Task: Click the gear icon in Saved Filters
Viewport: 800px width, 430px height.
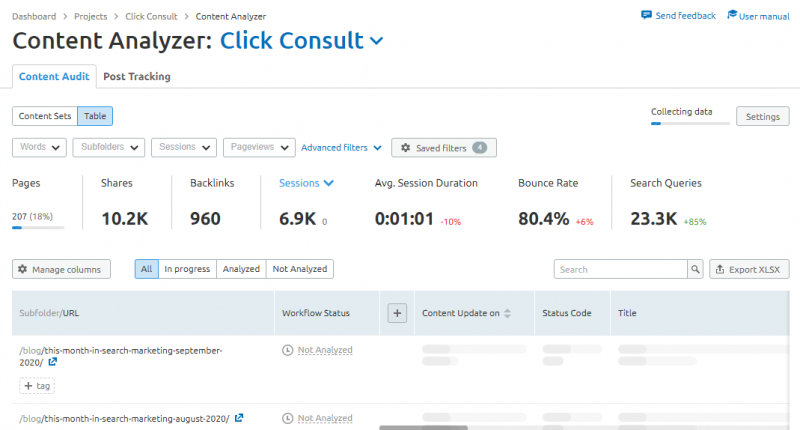Action: point(406,147)
